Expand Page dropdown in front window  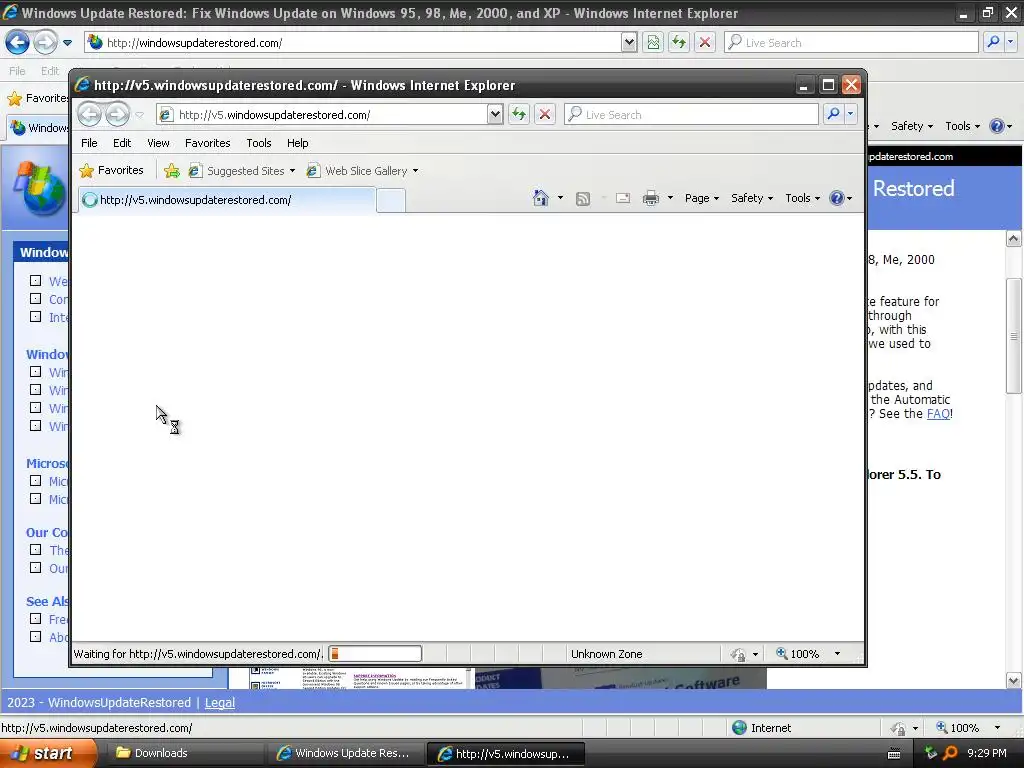coord(716,199)
